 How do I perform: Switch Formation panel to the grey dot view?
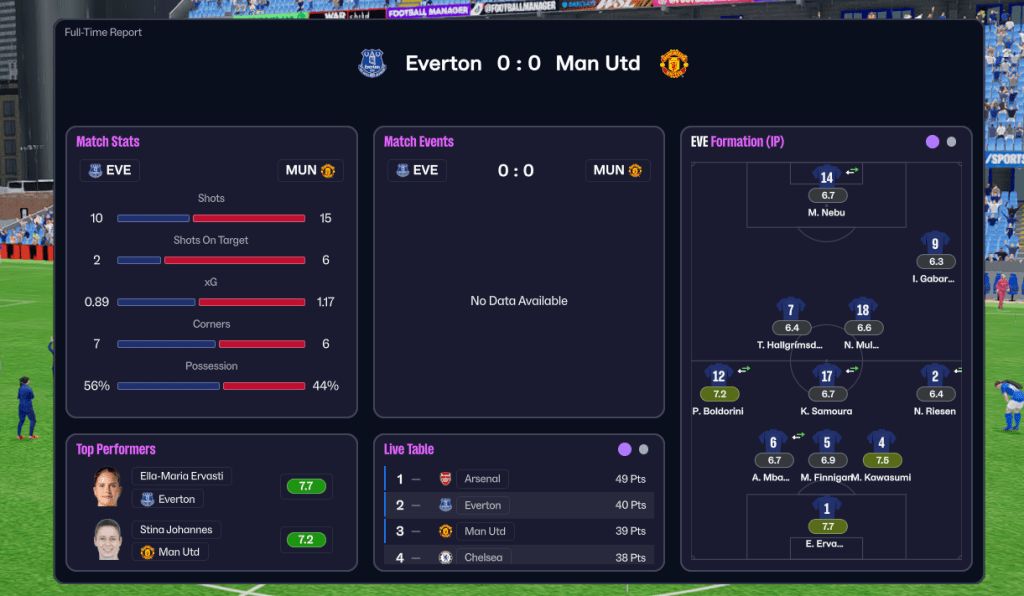pyautogui.click(x=951, y=142)
